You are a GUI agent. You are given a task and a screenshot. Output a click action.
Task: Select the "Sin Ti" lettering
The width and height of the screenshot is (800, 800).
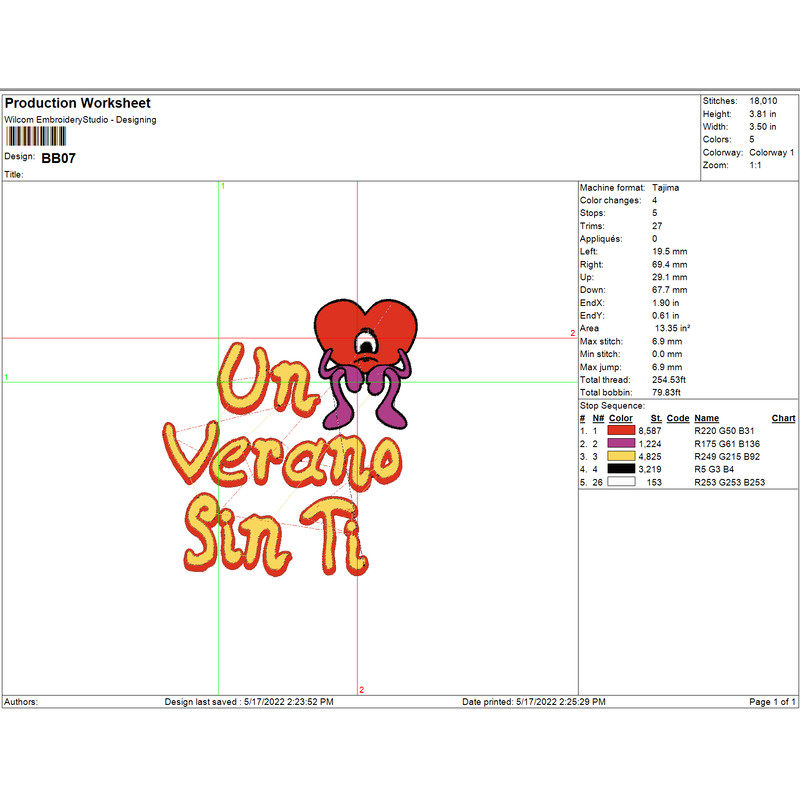point(275,533)
